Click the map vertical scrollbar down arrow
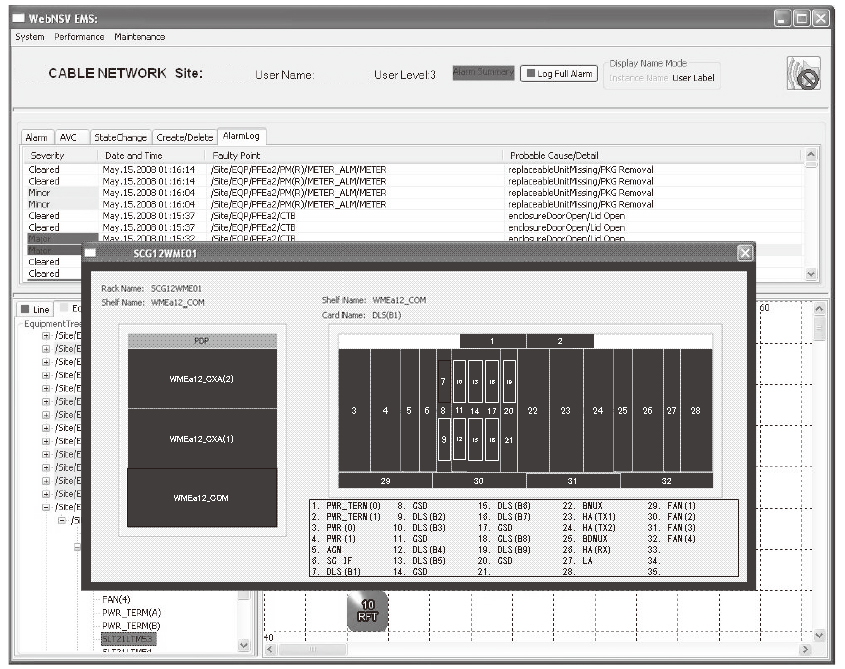Image resolution: width=845 pixels, height=669 pixels. (x=819, y=636)
